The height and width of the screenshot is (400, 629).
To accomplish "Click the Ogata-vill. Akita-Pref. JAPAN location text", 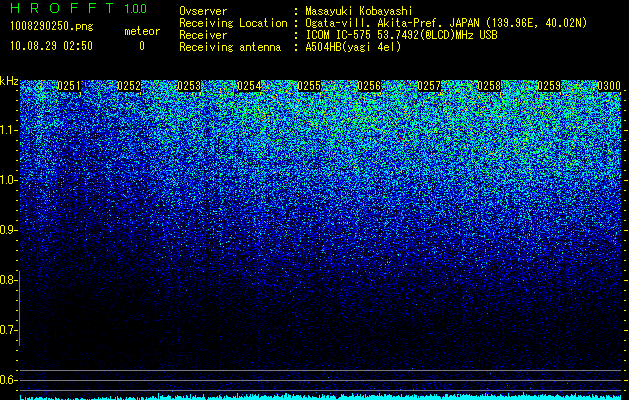I will (x=446, y=23).
